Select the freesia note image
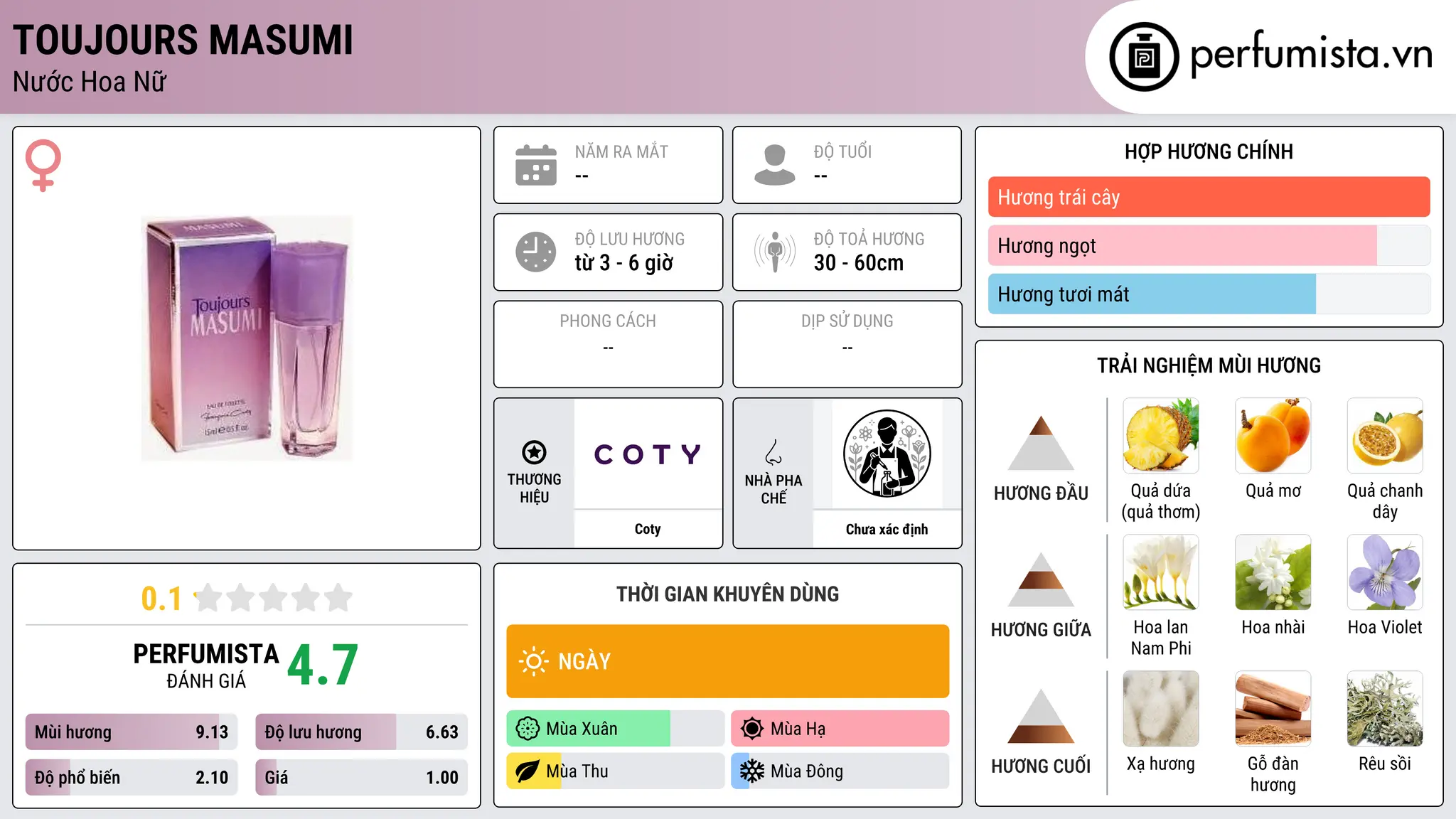 pos(1161,572)
